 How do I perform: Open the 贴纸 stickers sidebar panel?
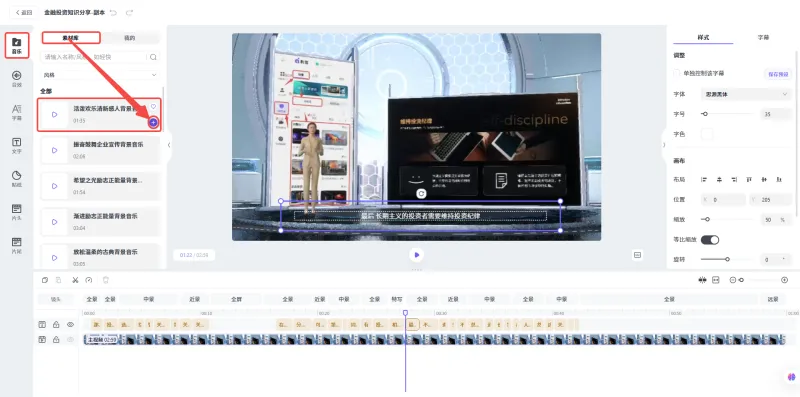coord(16,179)
